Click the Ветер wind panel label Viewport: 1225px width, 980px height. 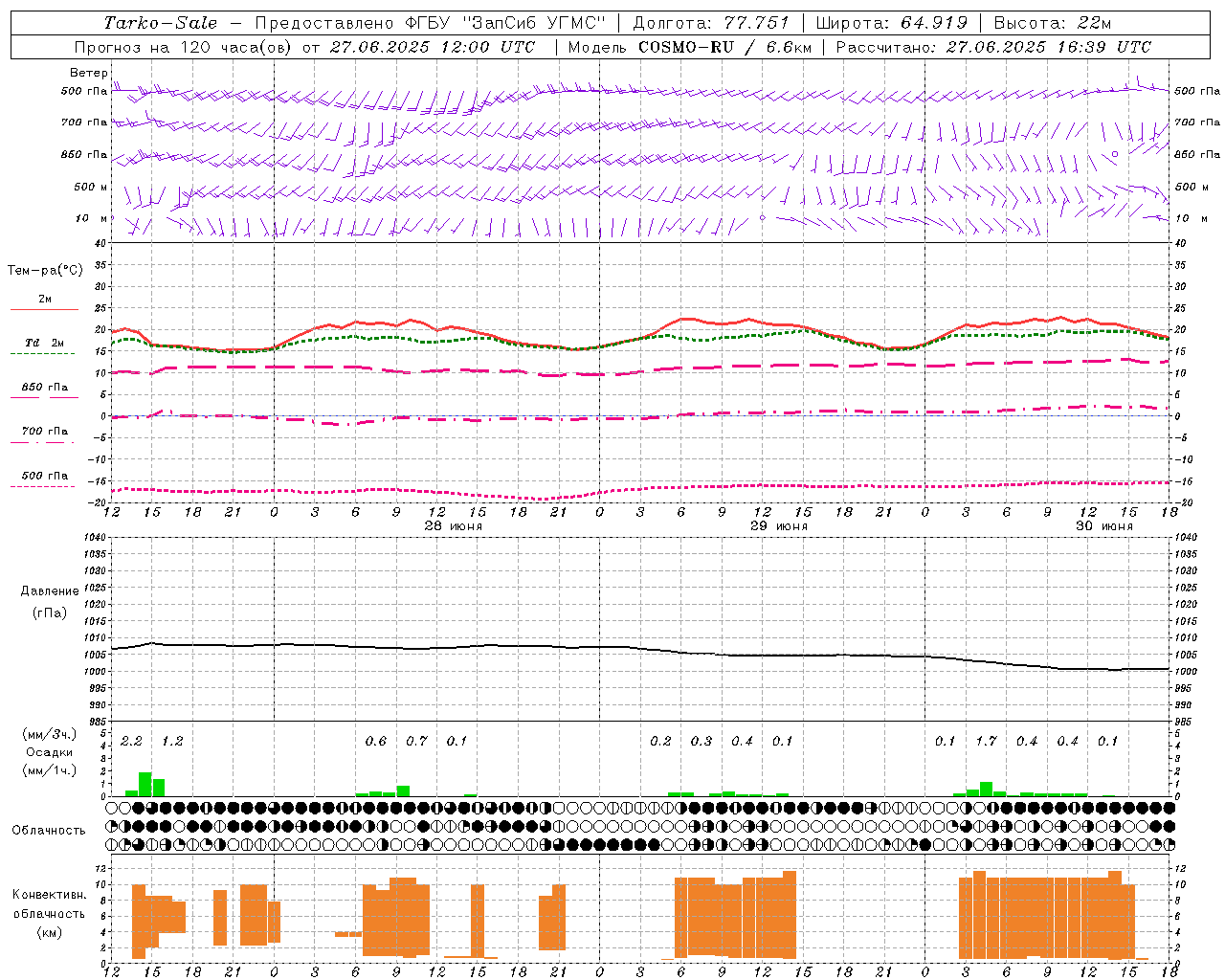89,73
